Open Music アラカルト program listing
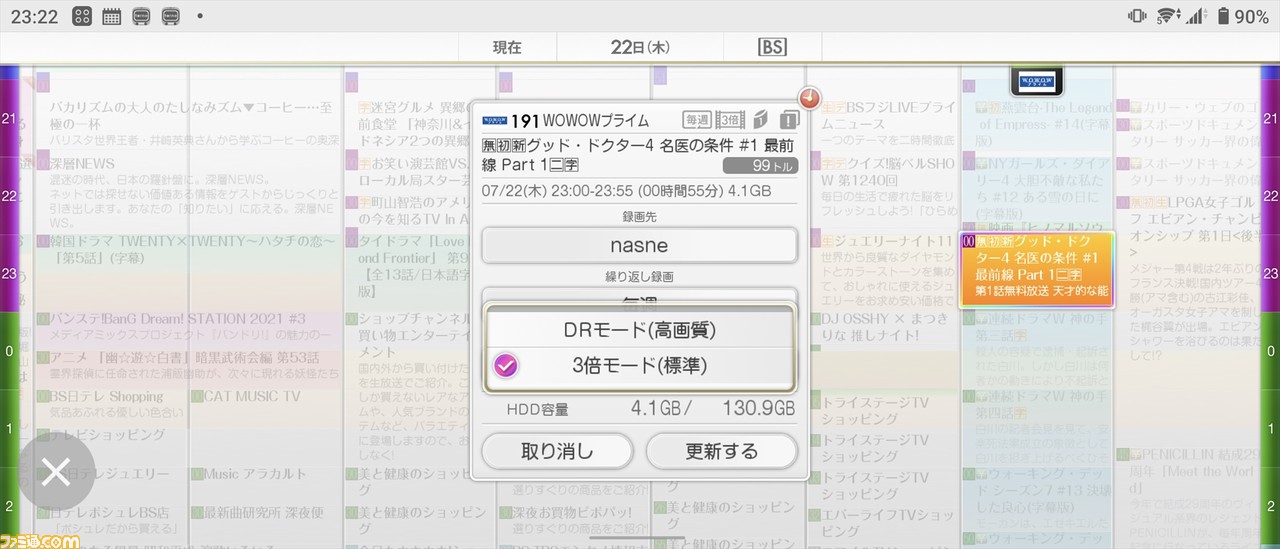1280x549 pixels. point(265,484)
